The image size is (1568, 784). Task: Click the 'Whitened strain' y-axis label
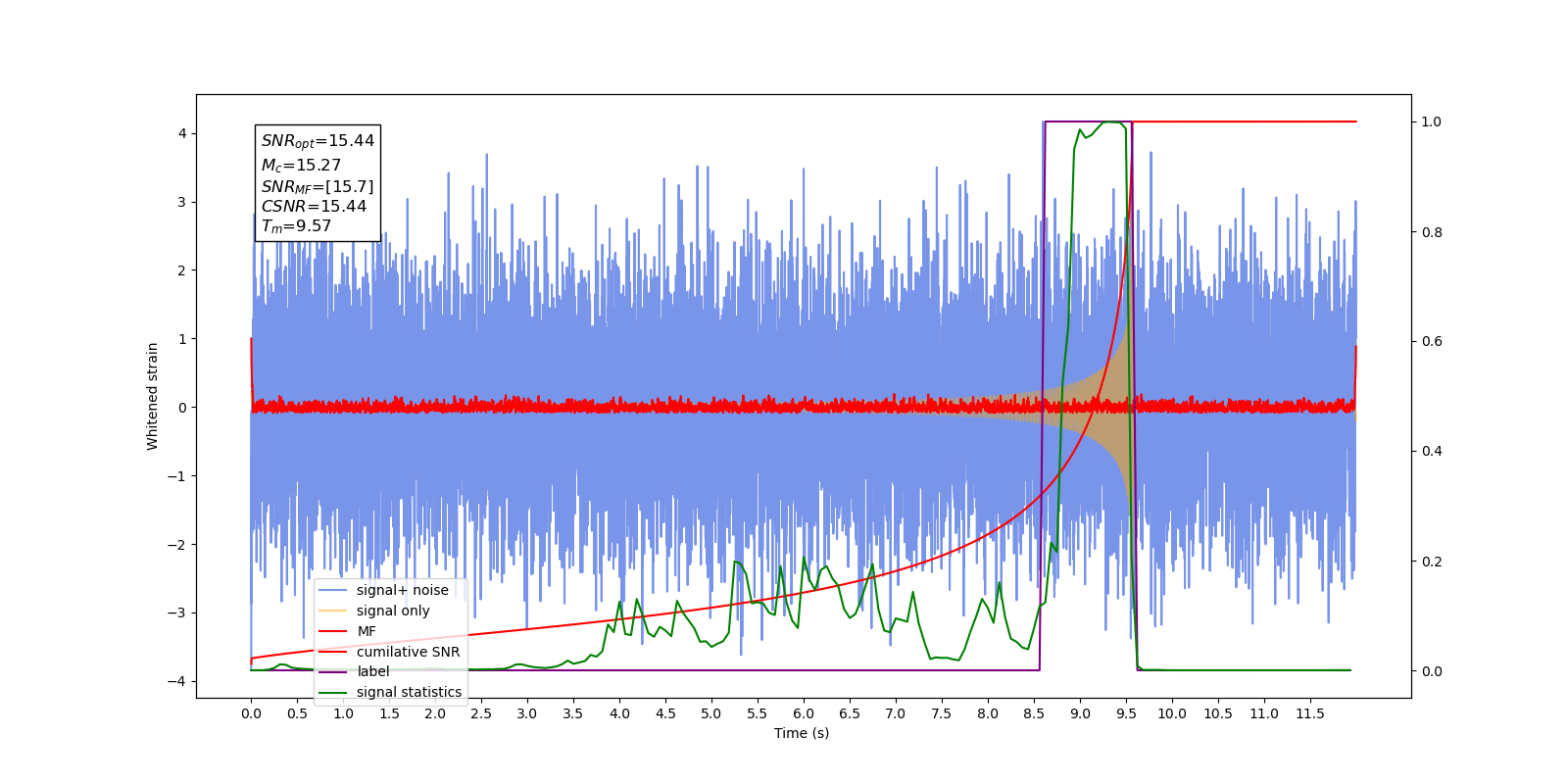click(152, 396)
